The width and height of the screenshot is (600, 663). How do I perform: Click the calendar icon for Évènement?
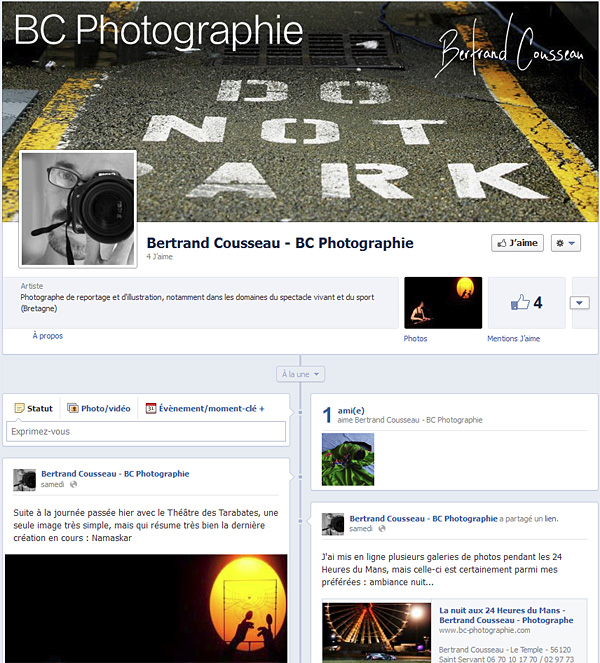click(151, 408)
